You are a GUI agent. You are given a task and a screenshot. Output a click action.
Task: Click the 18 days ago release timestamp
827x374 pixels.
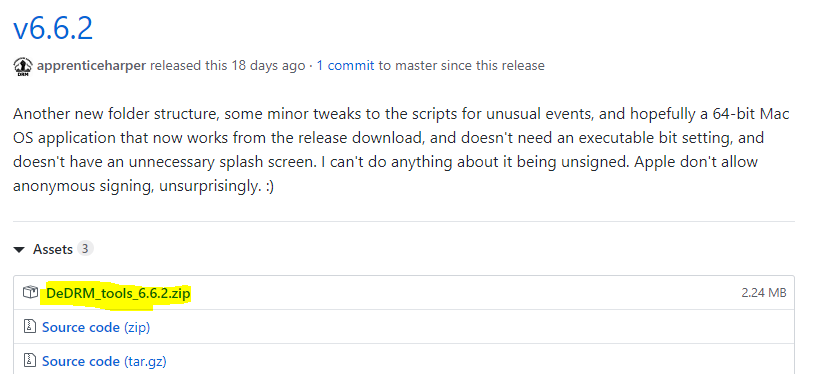click(267, 66)
